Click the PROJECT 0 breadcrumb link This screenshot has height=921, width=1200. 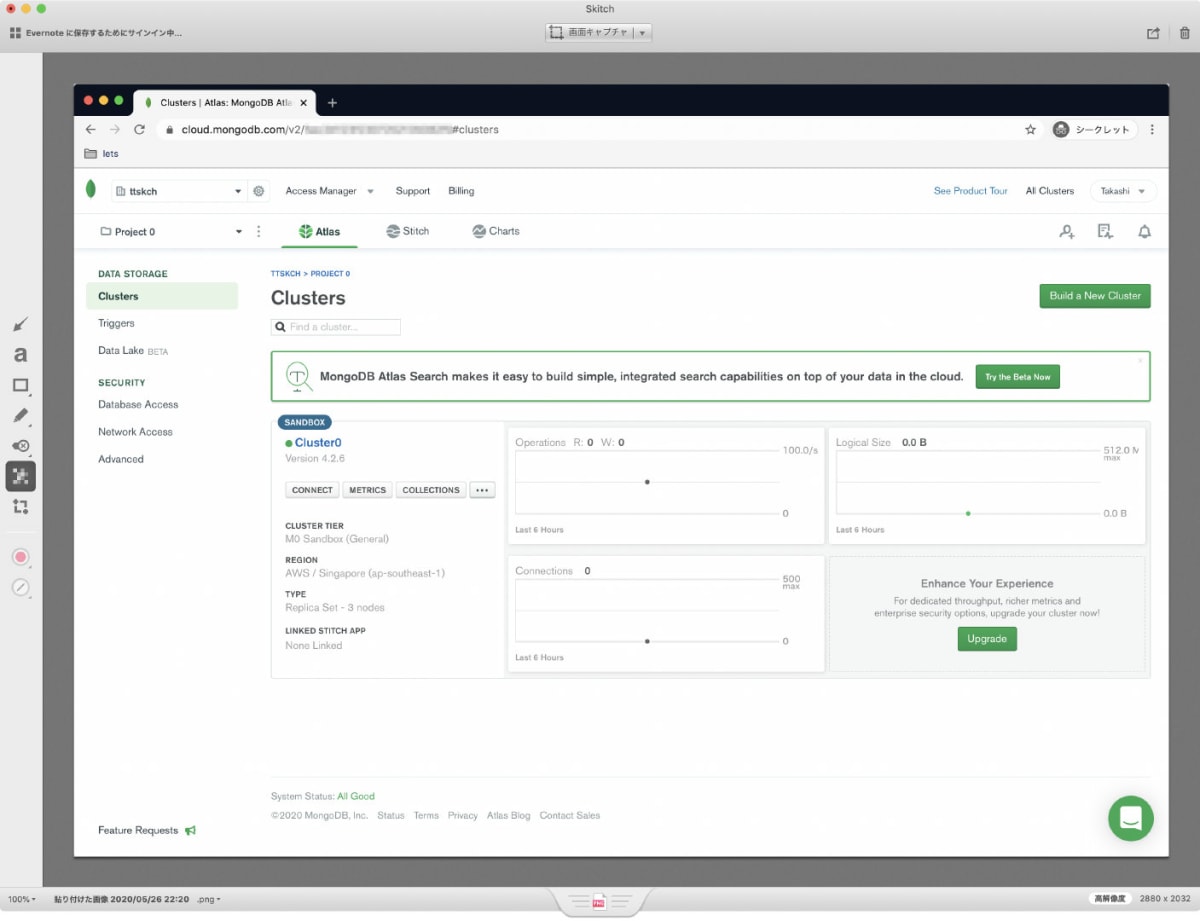tap(330, 273)
